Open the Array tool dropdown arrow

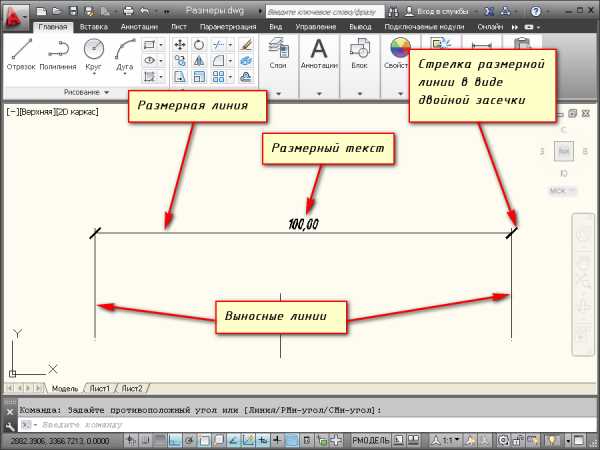(x=230, y=77)
